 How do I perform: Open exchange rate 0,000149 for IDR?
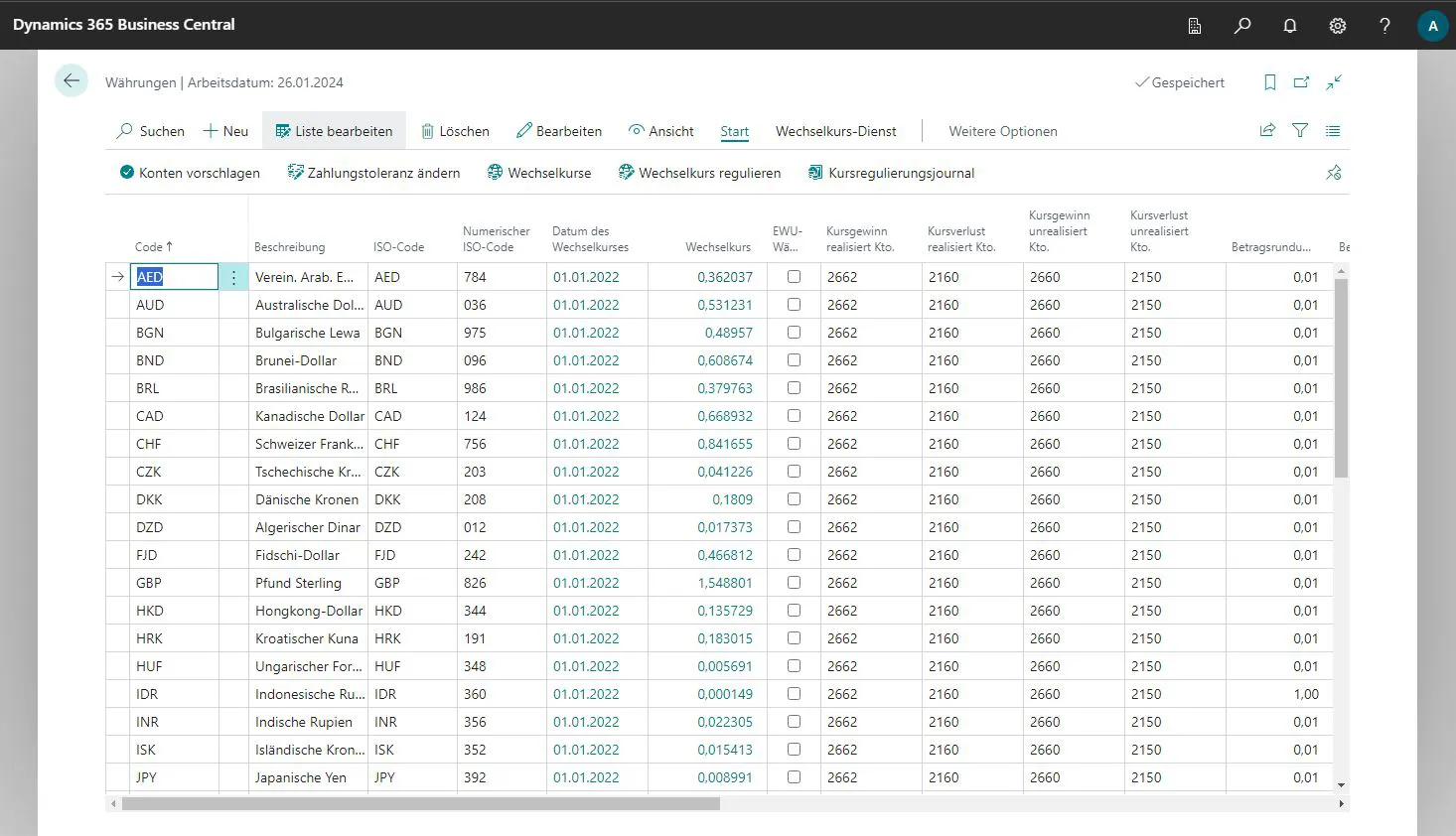click(x=725, y=694)
